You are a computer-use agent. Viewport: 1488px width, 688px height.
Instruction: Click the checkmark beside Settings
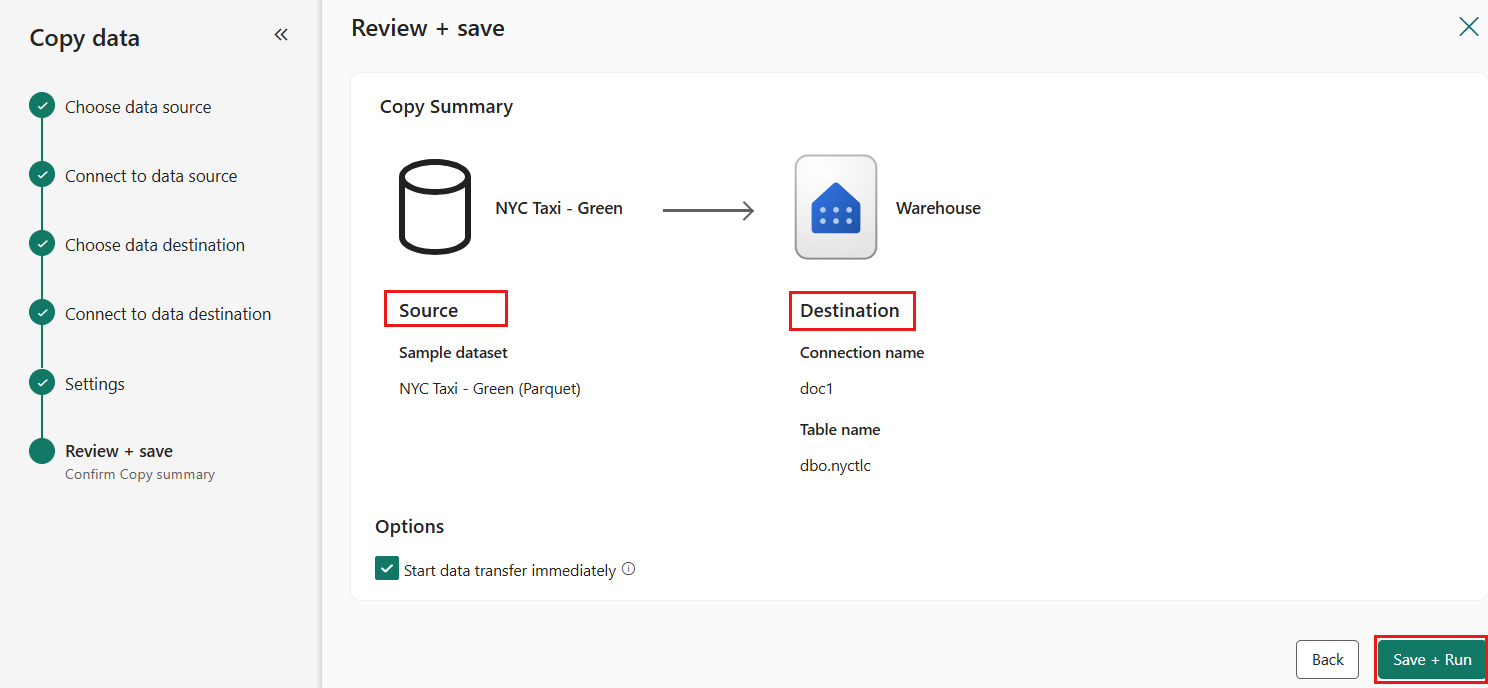tap(41, 381)
